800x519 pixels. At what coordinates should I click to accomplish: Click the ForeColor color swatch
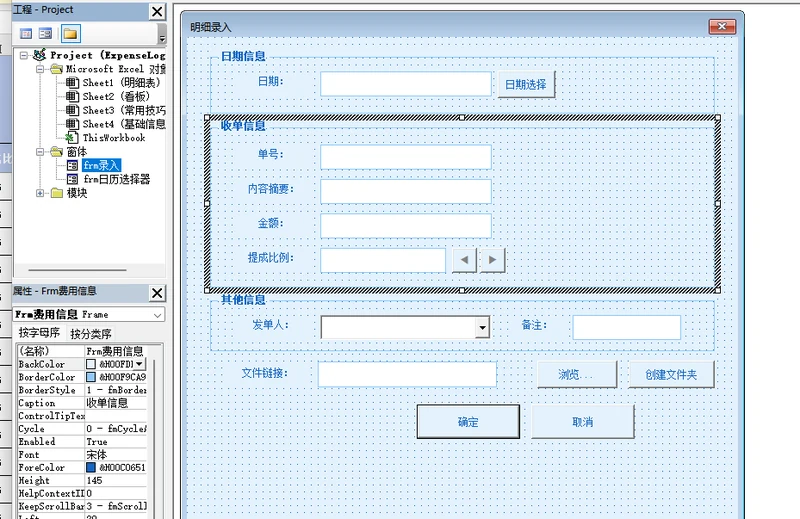click(x=91, y=467)
